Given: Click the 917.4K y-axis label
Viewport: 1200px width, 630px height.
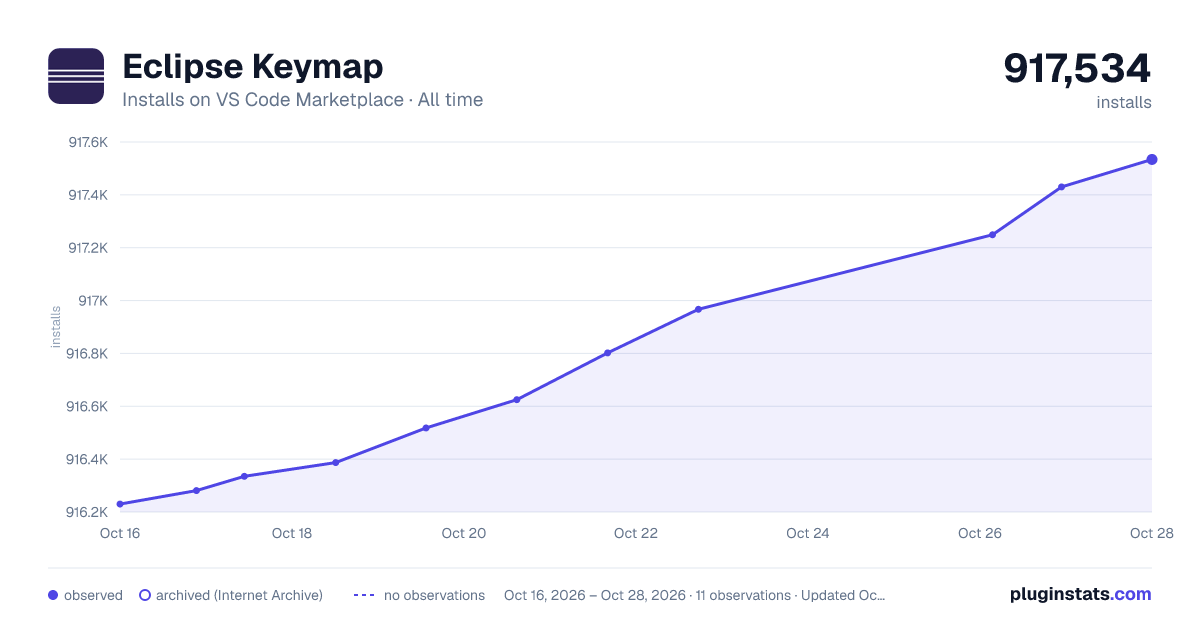Looking at the screenshot, I should [87, 195].
